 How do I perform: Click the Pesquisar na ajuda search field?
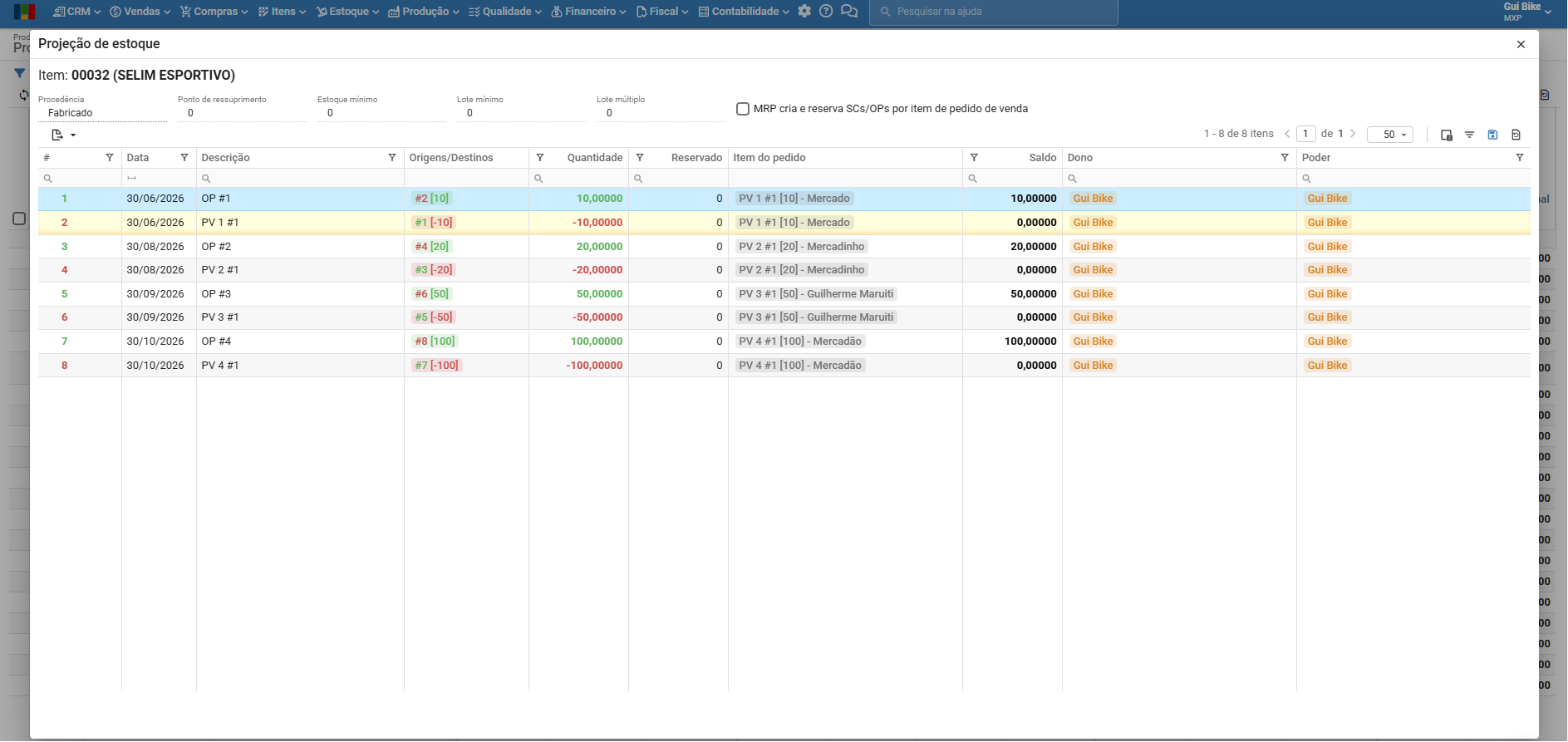(993, 12)
